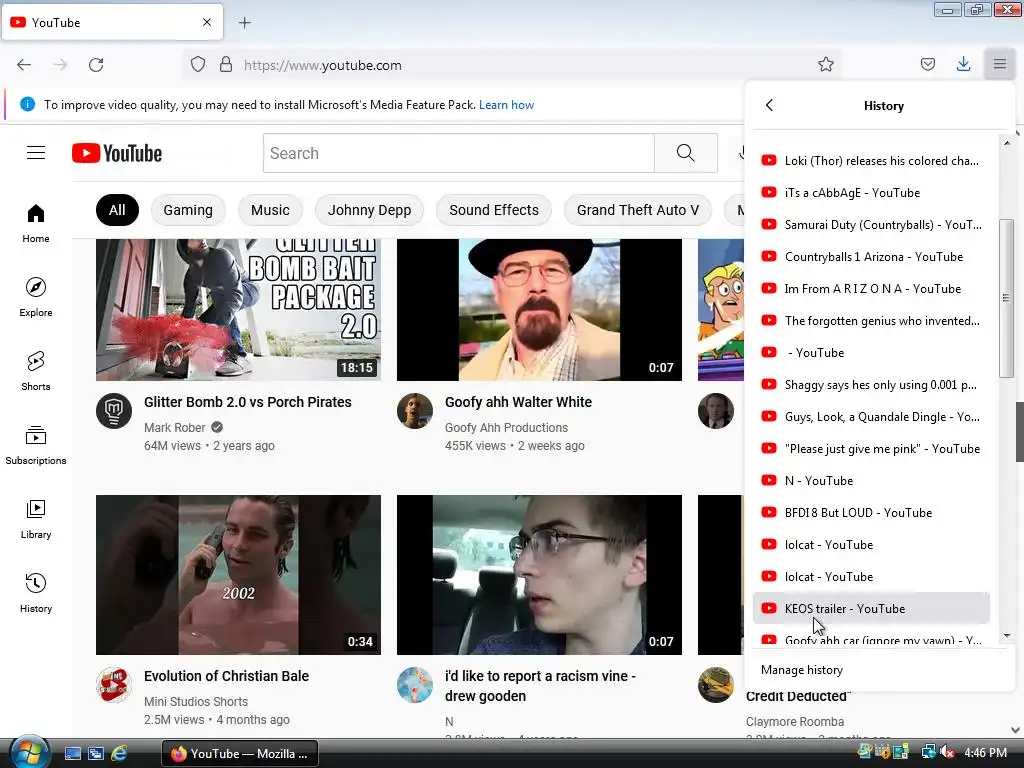Click the YouTube logo
The image size is (1024, 768).
pos(117,153)
